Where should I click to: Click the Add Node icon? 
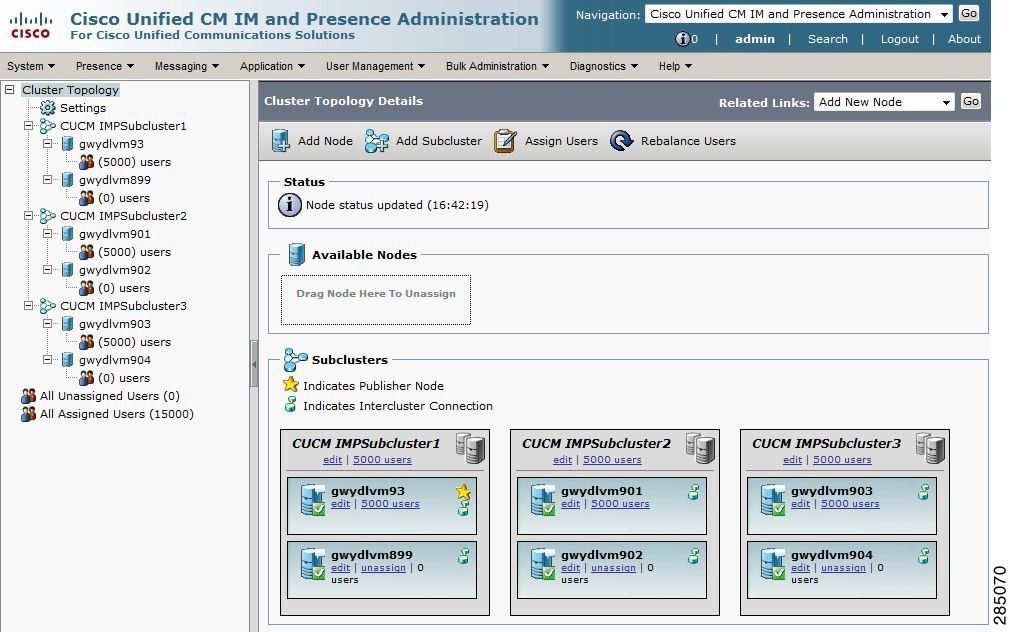(x=280, y=141)
